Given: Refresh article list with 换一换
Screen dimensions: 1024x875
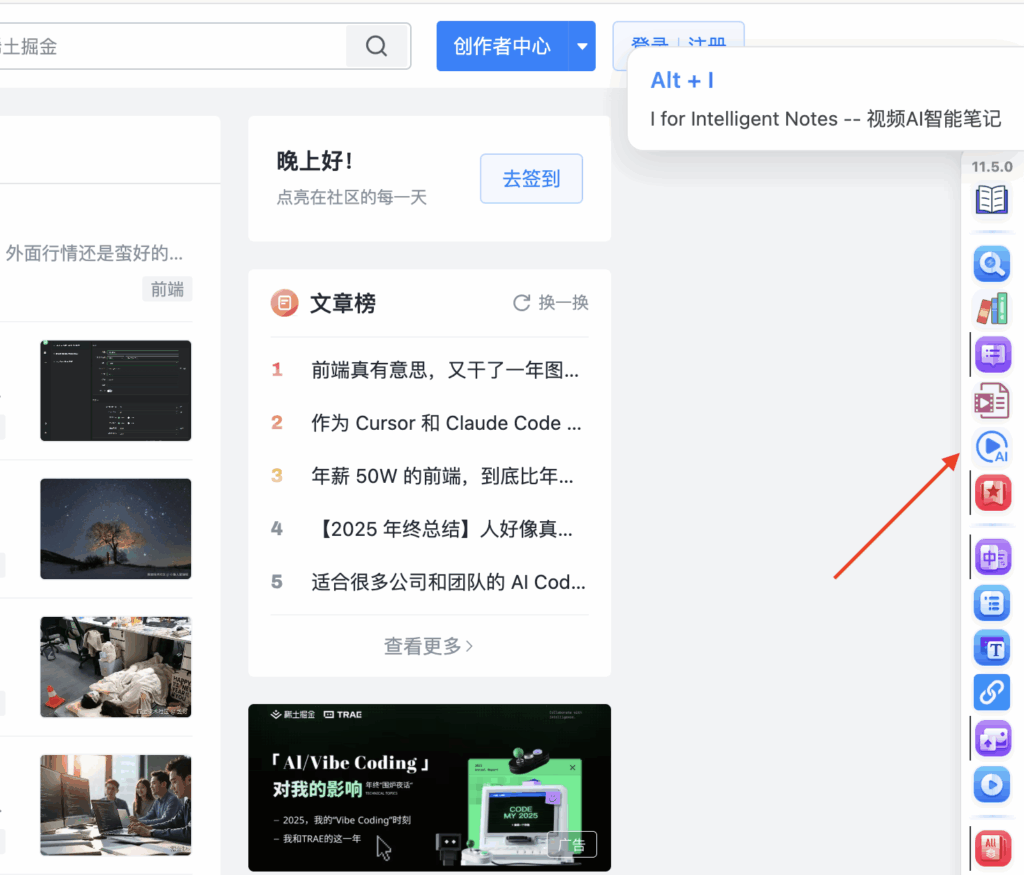Looking at the screenshot, I should (x=551, y=303).
